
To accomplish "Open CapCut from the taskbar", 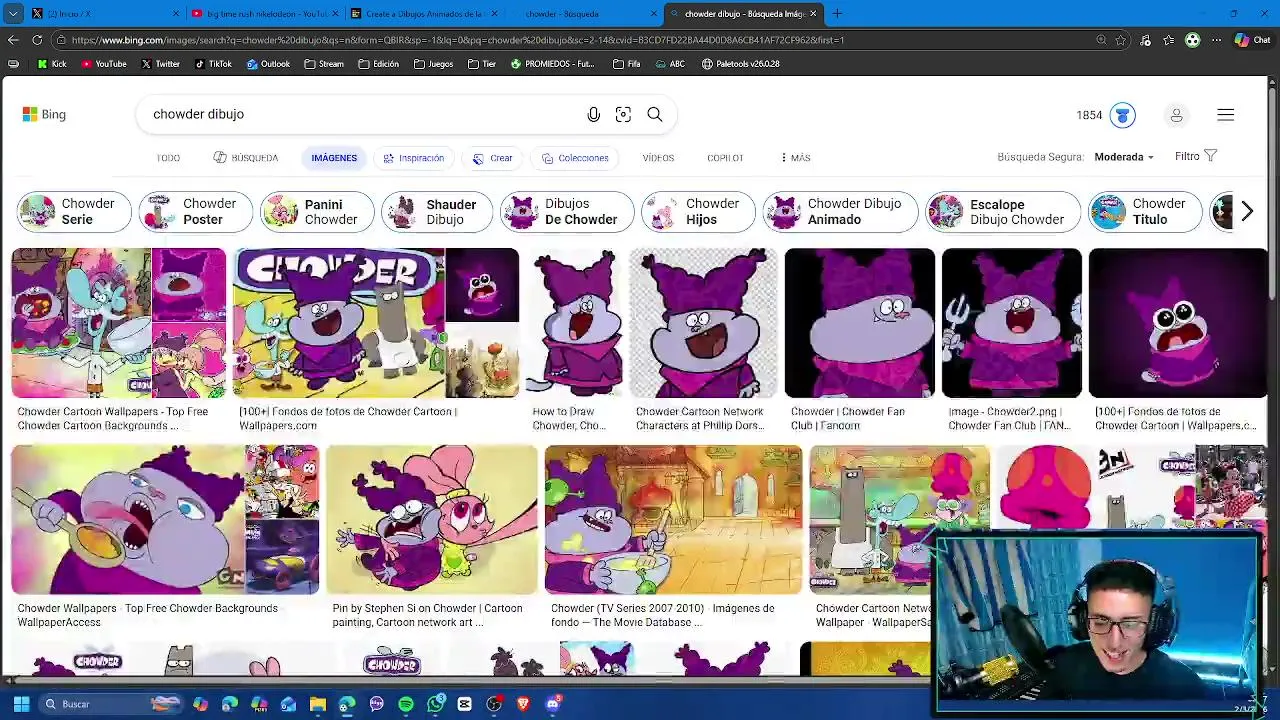I will point(464,704).
